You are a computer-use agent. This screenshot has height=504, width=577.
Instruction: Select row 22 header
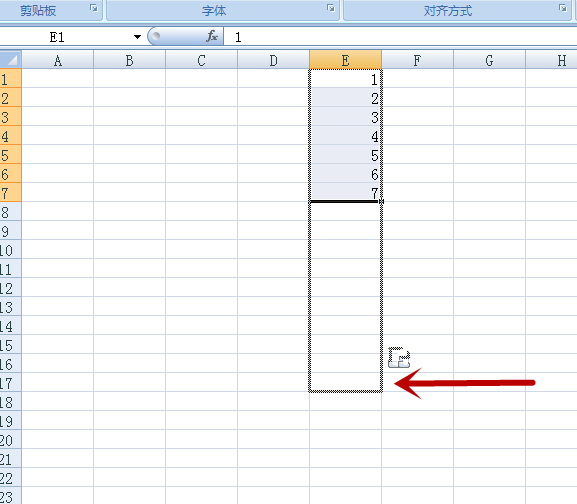[11, 478]
